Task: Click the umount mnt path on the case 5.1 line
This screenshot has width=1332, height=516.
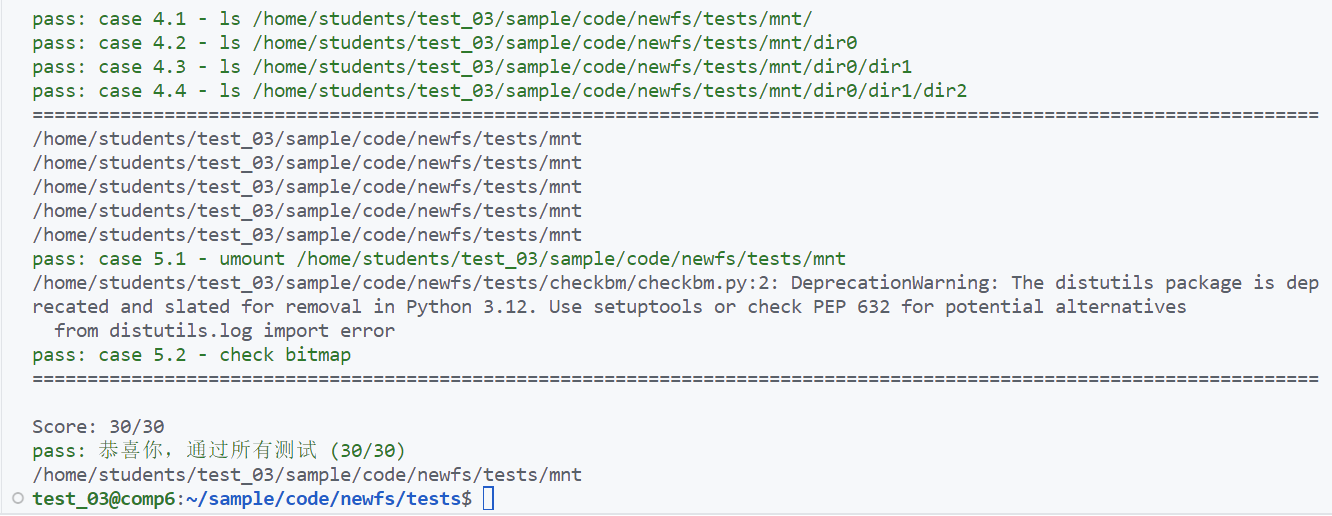Action: 571,258
